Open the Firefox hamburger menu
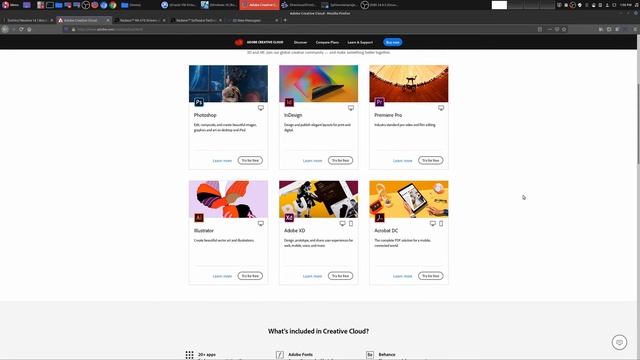The width and height of the screenshot is (640, 360). [635, 29]
